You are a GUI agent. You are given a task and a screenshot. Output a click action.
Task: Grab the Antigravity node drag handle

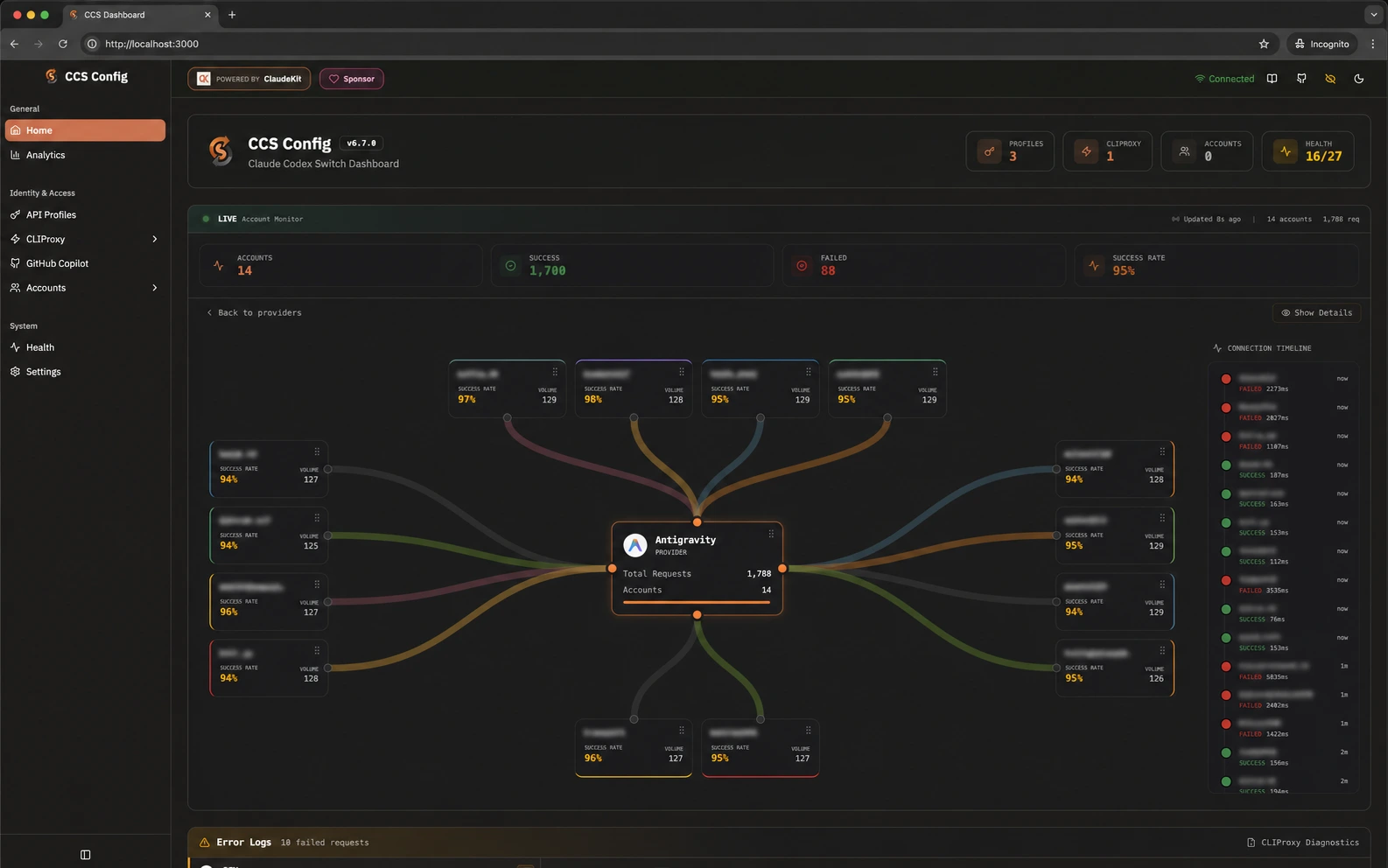click(771, 534)
